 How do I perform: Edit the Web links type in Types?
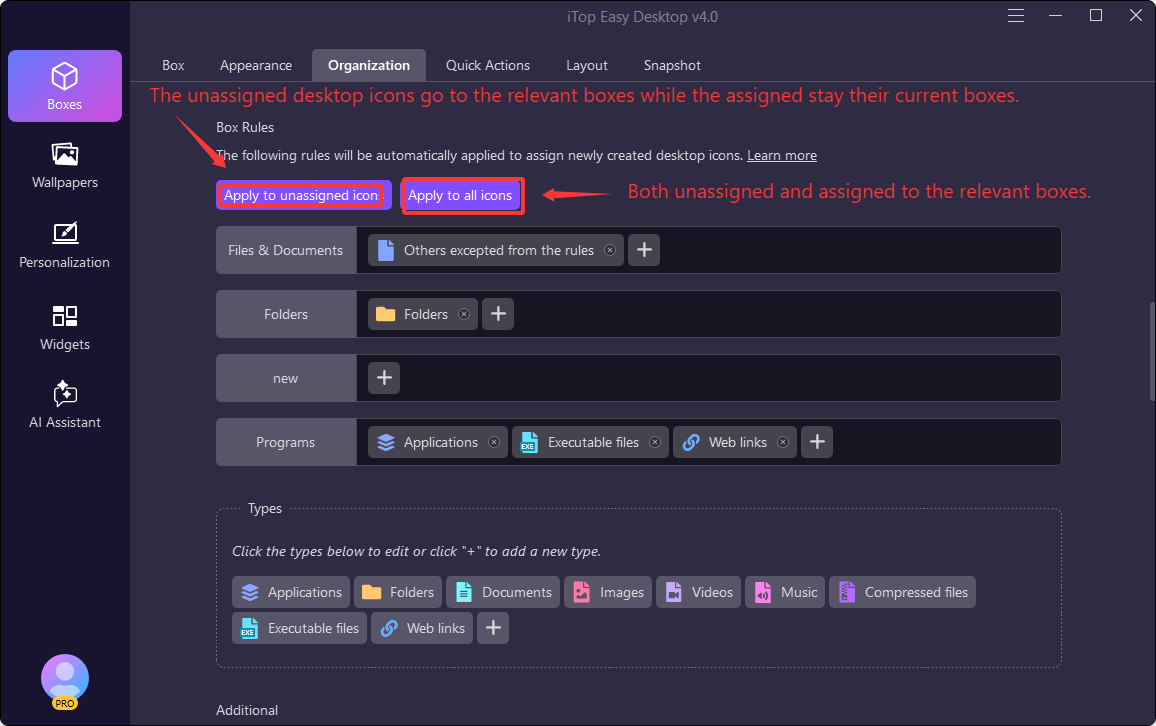pyautogui.click(x=422, y=628)
